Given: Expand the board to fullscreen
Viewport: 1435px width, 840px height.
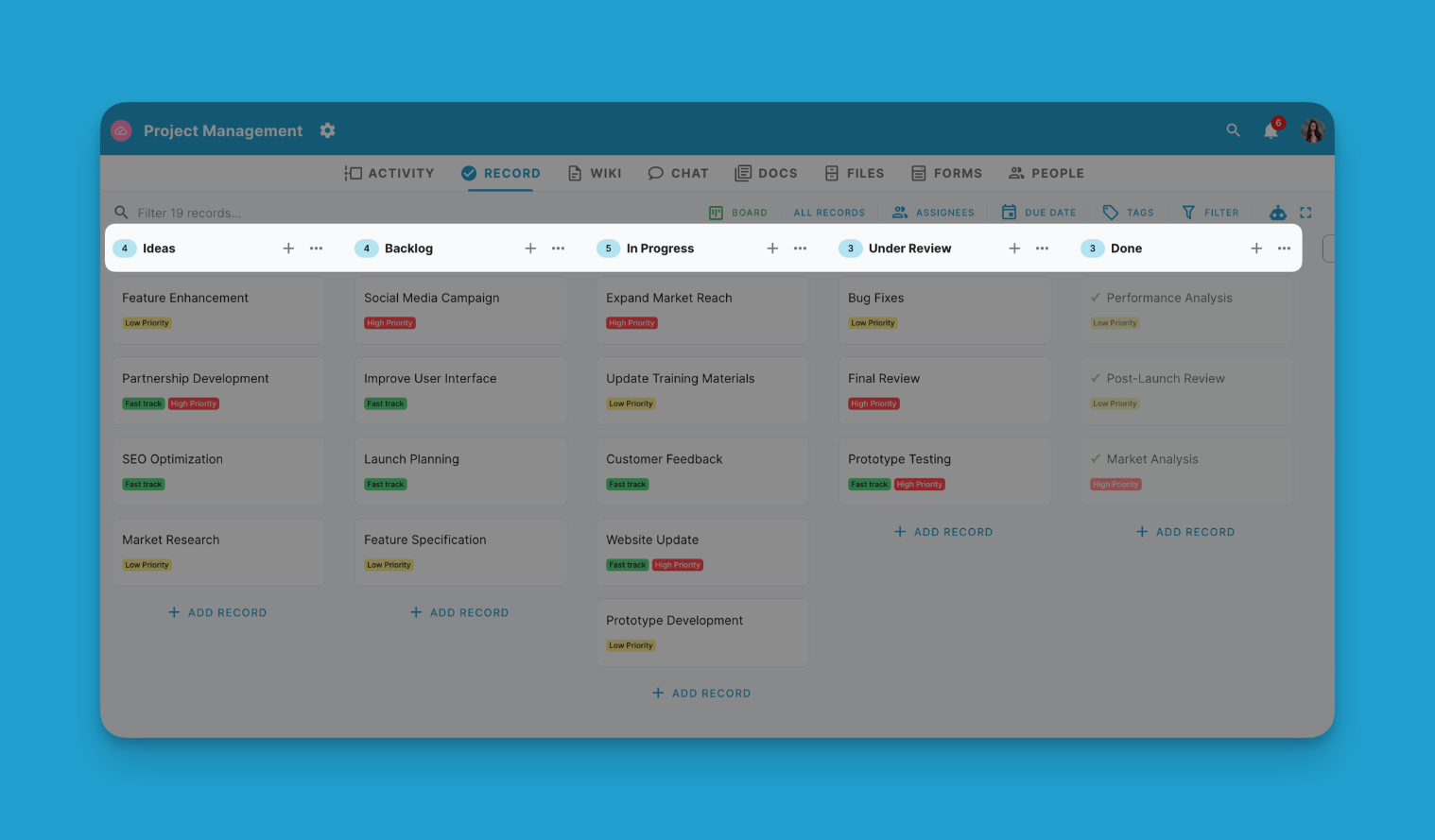Looking at the screenshot, I should pyautogui.click(x=1306, y=212).
